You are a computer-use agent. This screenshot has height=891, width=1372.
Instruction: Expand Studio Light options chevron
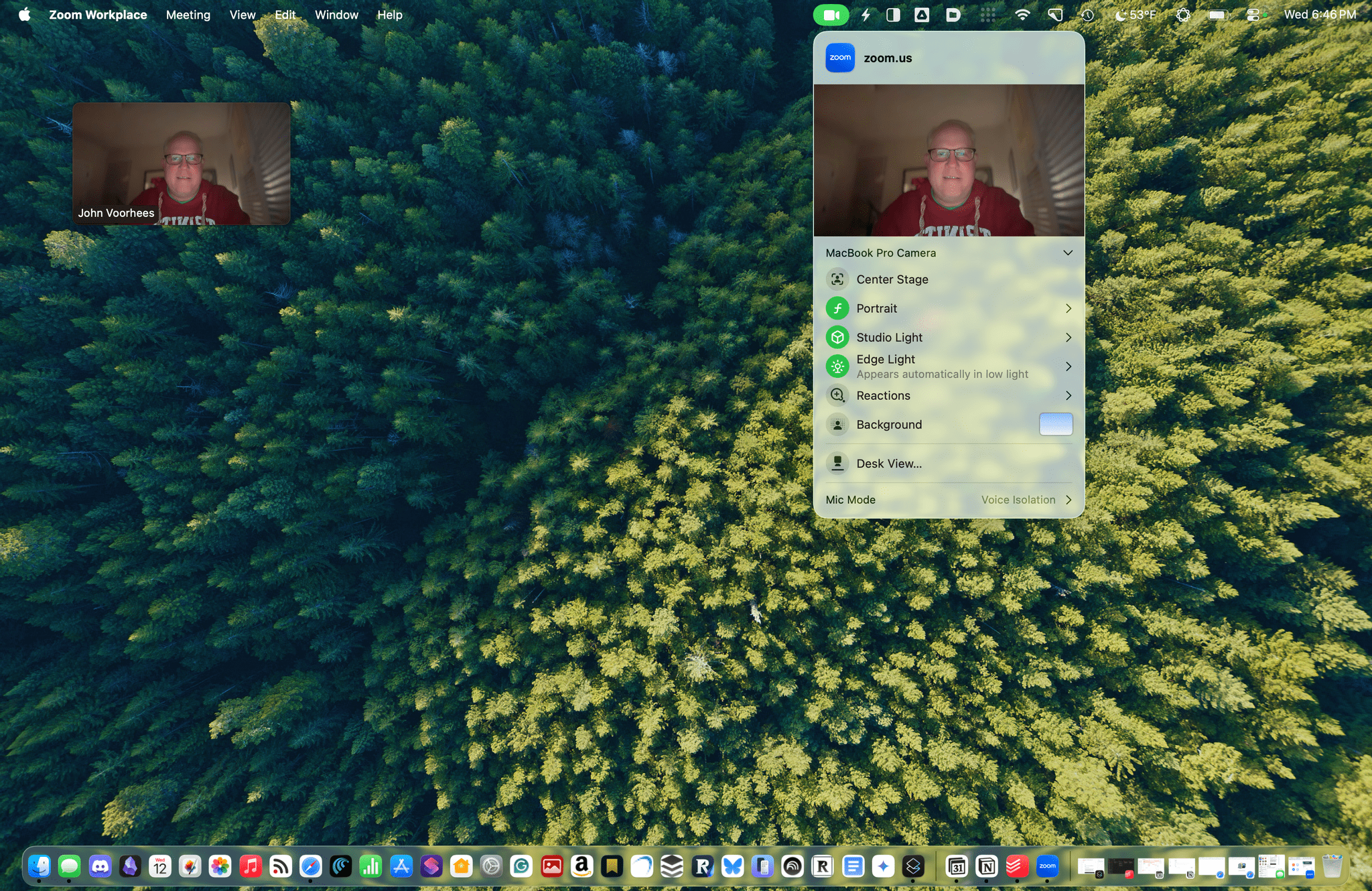pos(1069,338)
